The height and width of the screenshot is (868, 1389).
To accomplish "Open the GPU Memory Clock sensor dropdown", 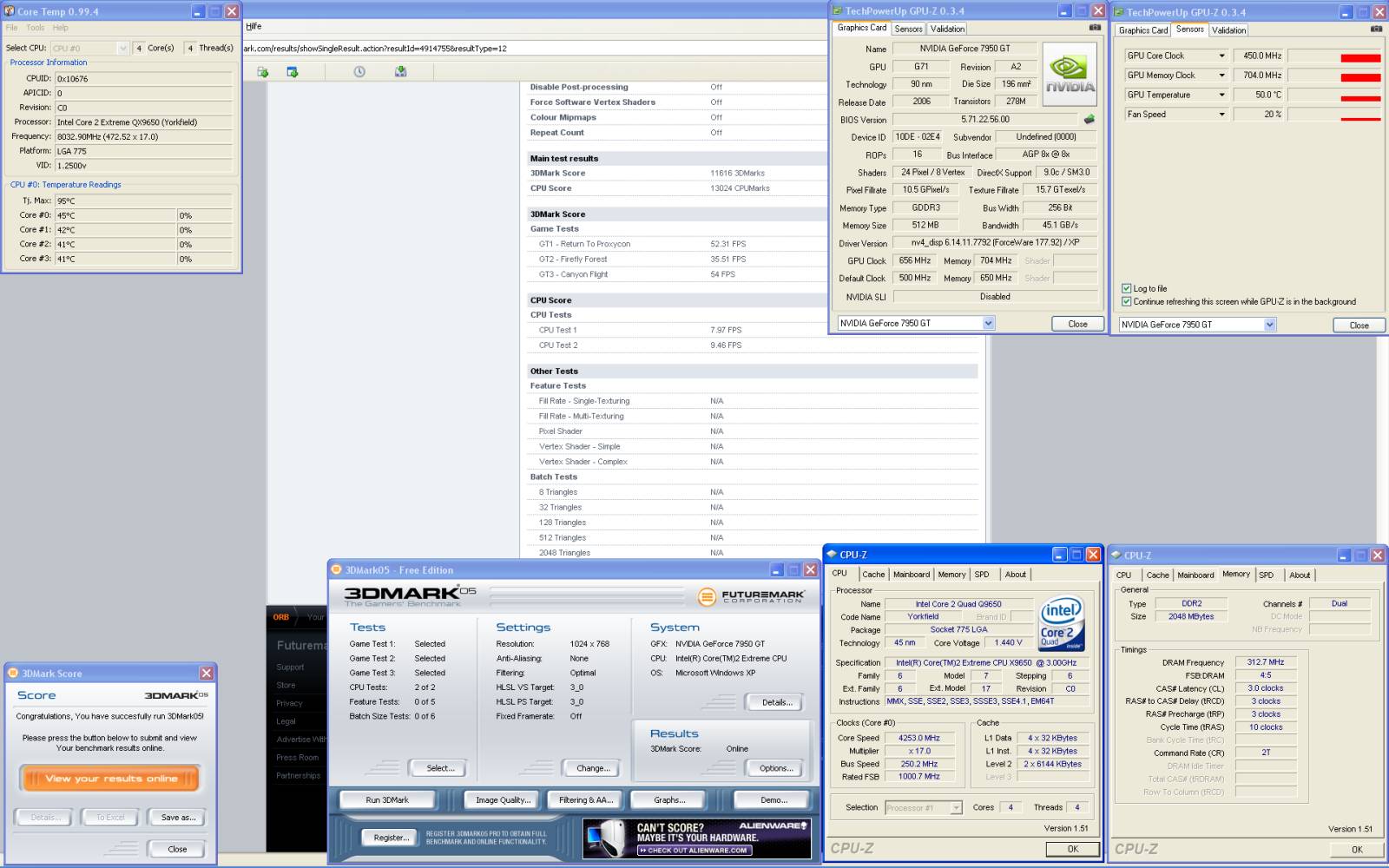I will (1221, 76).
